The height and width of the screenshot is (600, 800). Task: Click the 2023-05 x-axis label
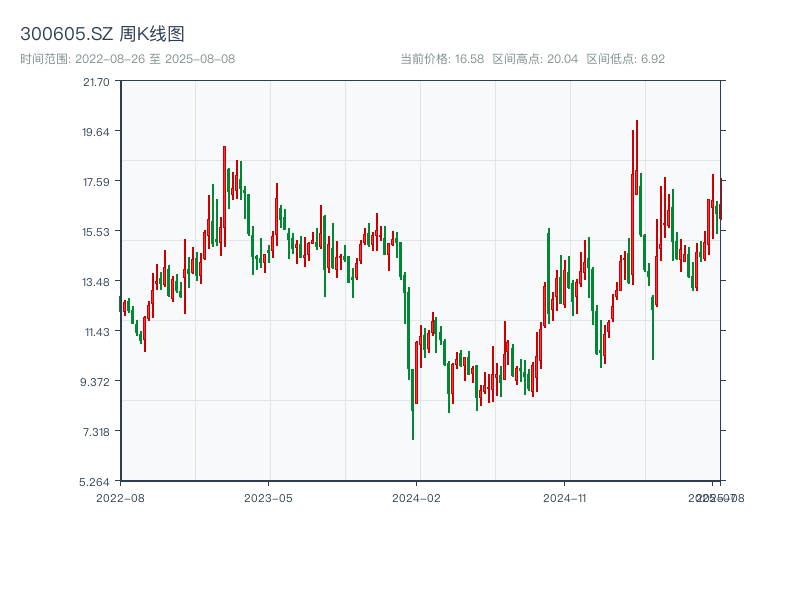coord(268,498)
